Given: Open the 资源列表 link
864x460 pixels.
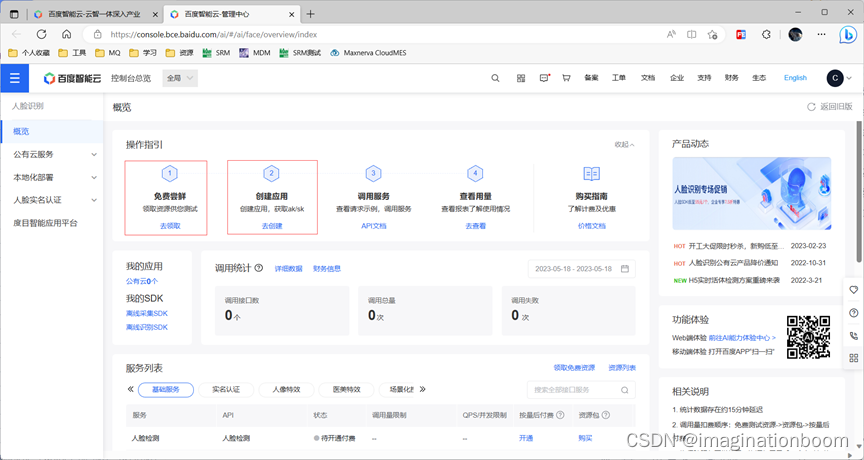Looking at the screenshot, I should point(622,368).
